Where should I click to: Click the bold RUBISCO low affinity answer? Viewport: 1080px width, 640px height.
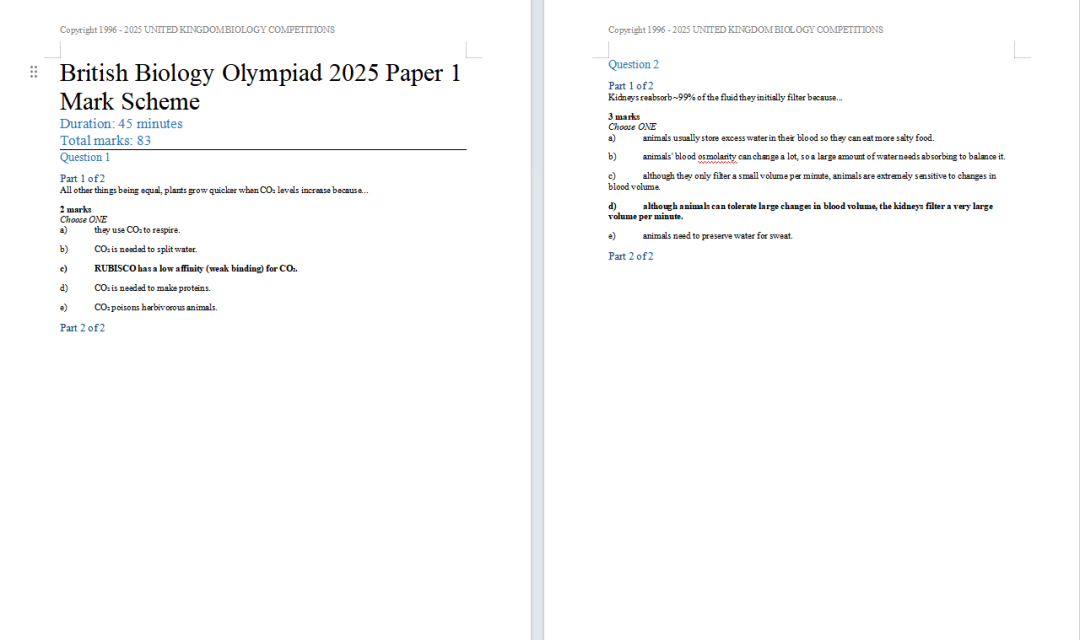tap(196, 268)
